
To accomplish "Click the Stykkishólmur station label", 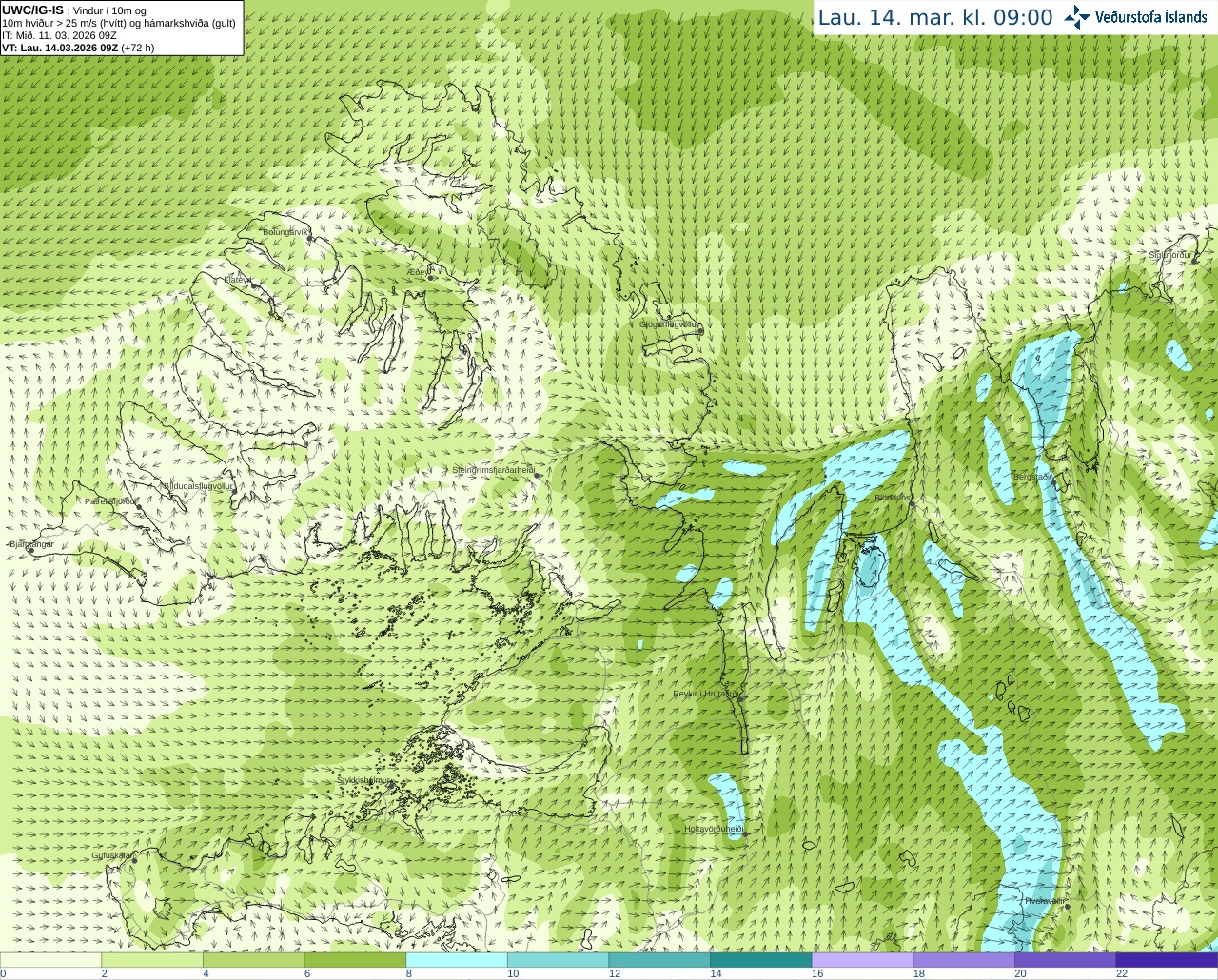I will click(364, 780).
